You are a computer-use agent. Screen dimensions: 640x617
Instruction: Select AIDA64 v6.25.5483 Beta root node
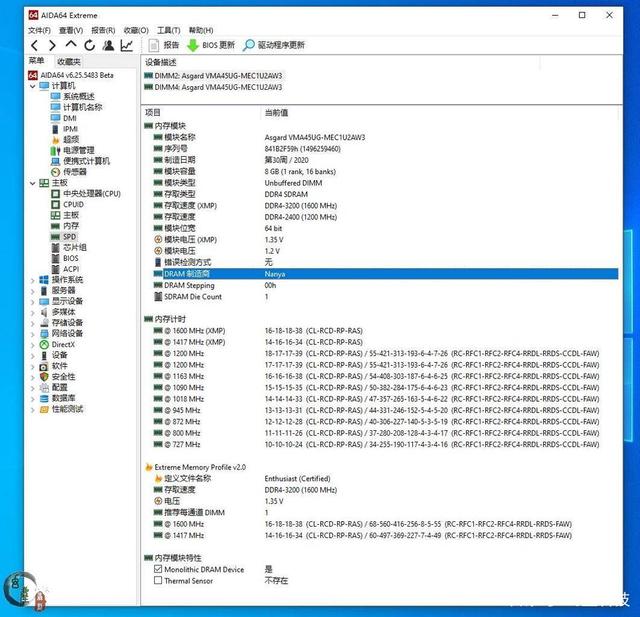[x=71, y=75]
